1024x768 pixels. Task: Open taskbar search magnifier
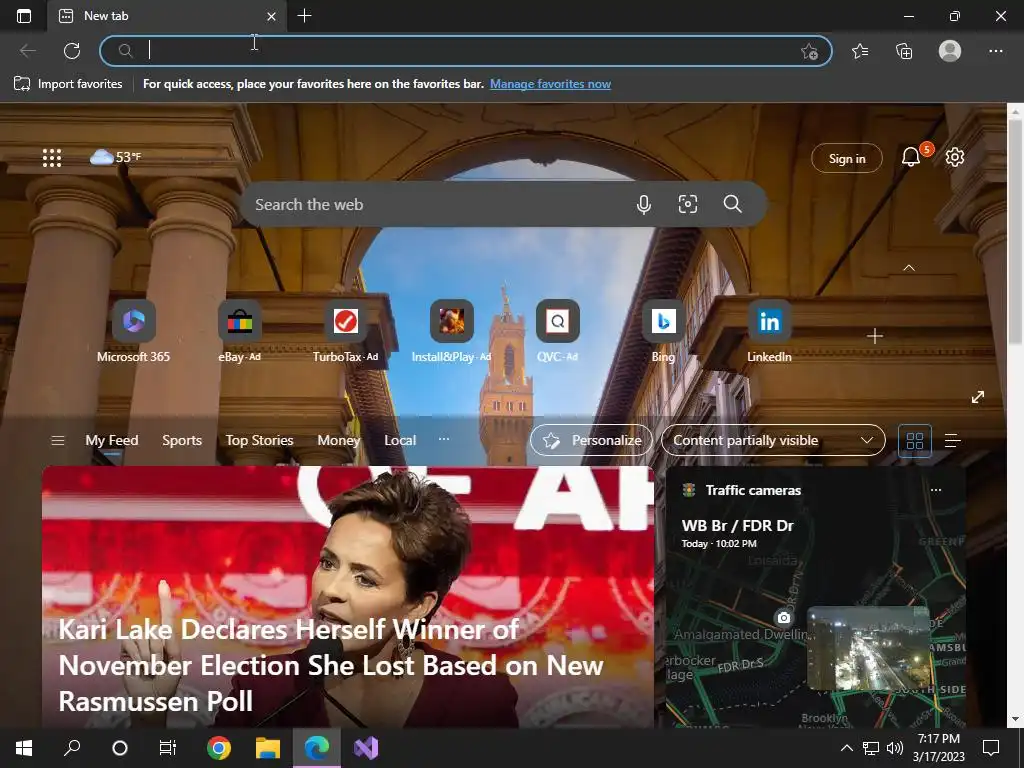[72, 748]
